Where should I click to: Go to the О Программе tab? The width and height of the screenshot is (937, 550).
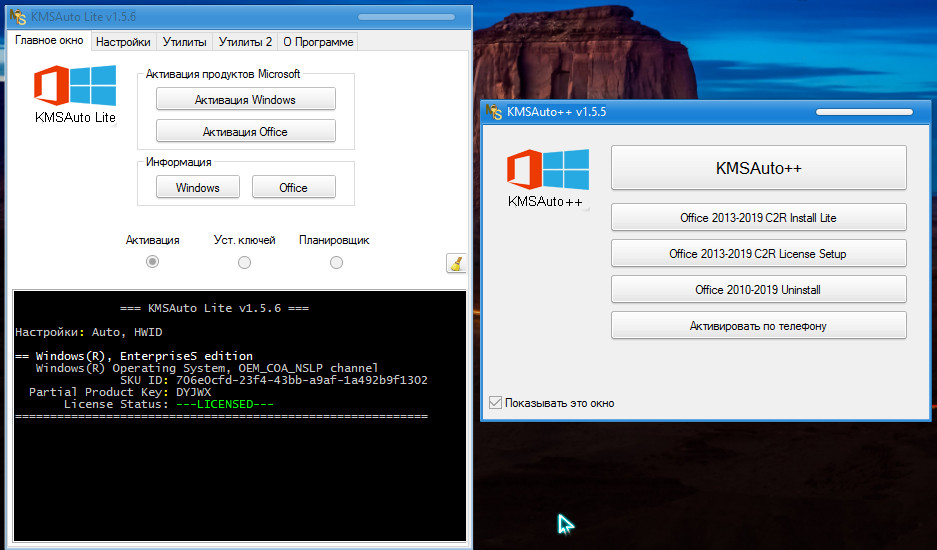[x=317, y=42]
